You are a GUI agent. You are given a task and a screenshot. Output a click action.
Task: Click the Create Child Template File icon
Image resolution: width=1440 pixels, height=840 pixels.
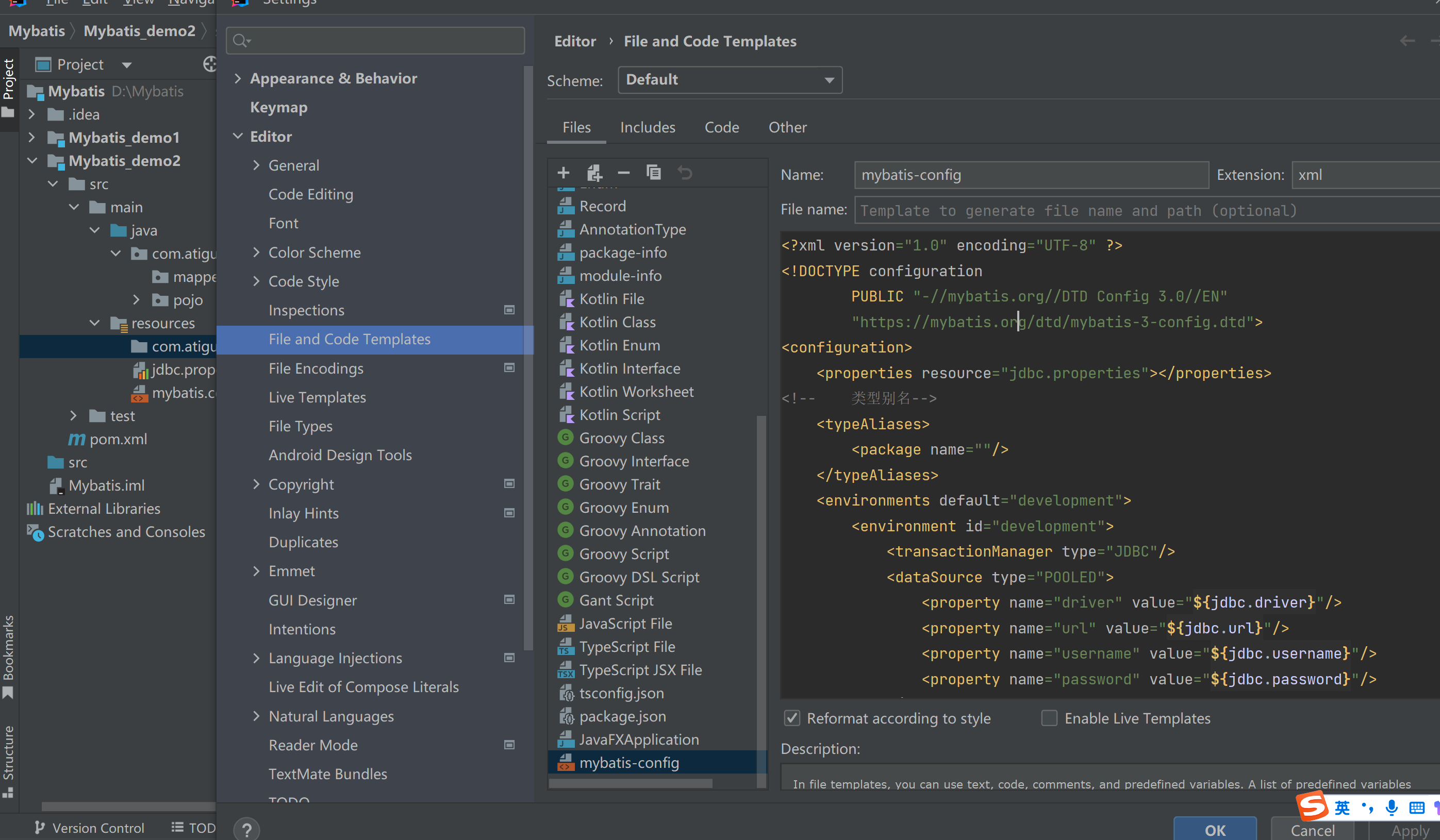(x=594, y=173)
